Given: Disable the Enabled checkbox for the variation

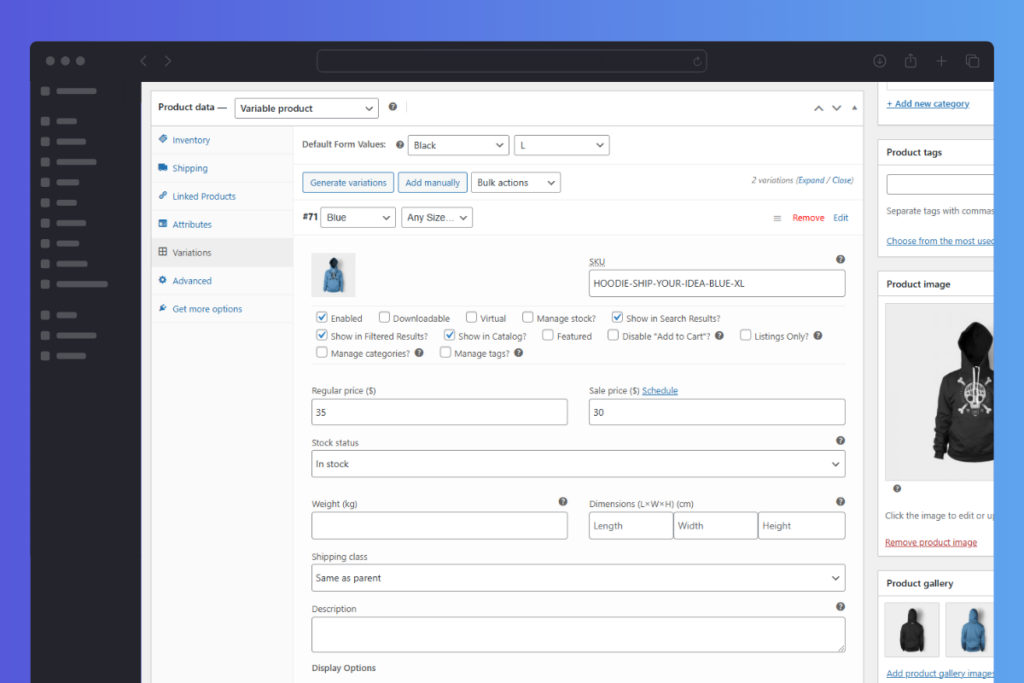Looking at the screenshot, I should click(x=321, y=317).
